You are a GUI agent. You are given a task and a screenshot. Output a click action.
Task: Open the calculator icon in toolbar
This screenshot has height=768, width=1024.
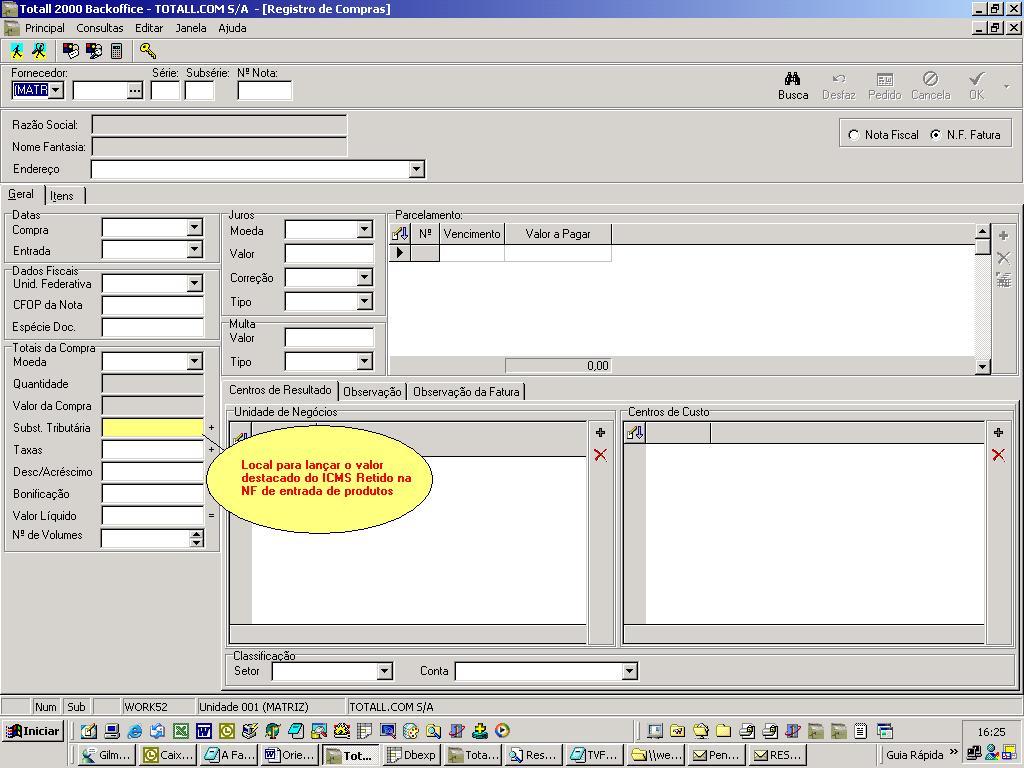point(116,50)
